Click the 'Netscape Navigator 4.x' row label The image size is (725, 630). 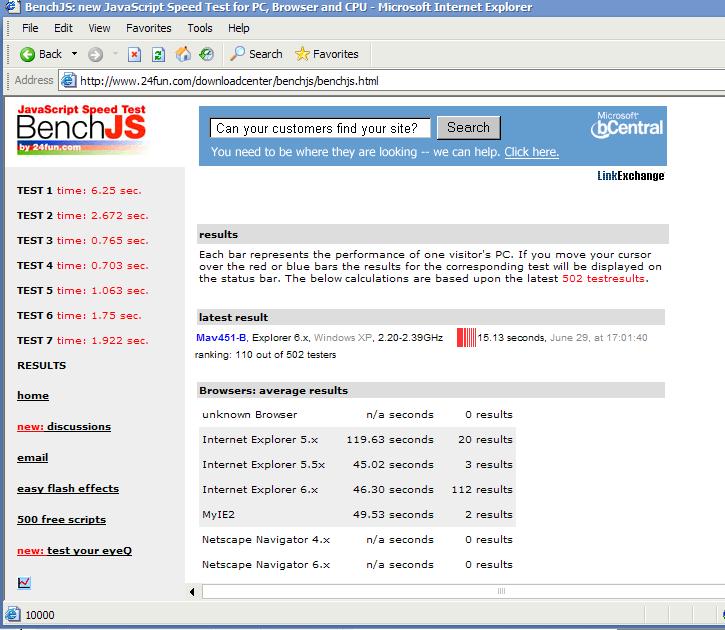click(x=266, y=539)
